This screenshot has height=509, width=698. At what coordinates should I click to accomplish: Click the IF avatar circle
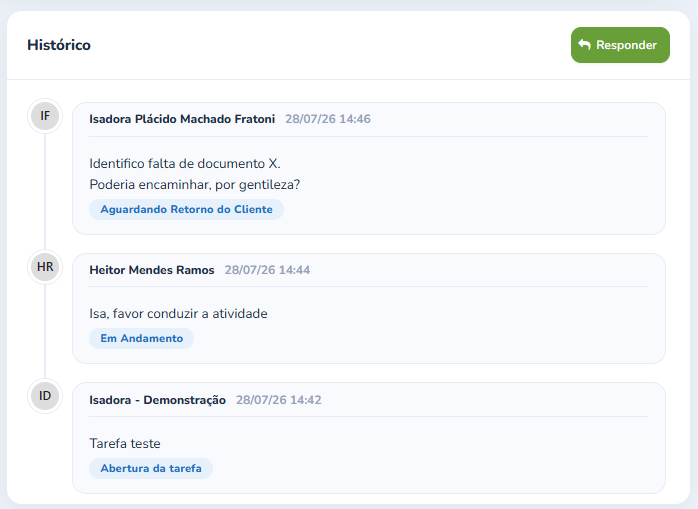tap(45, 116)
